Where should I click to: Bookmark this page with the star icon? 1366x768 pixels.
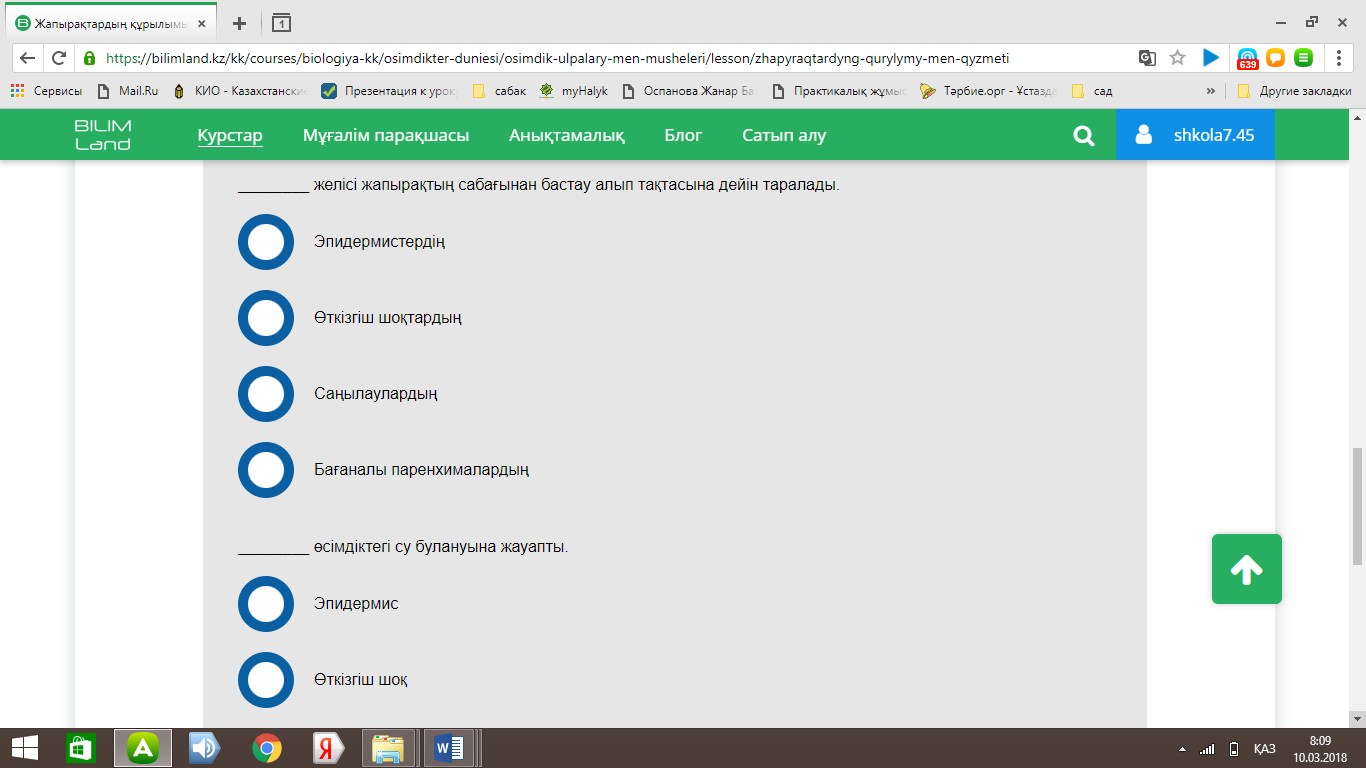click(x=1177, y=58)
